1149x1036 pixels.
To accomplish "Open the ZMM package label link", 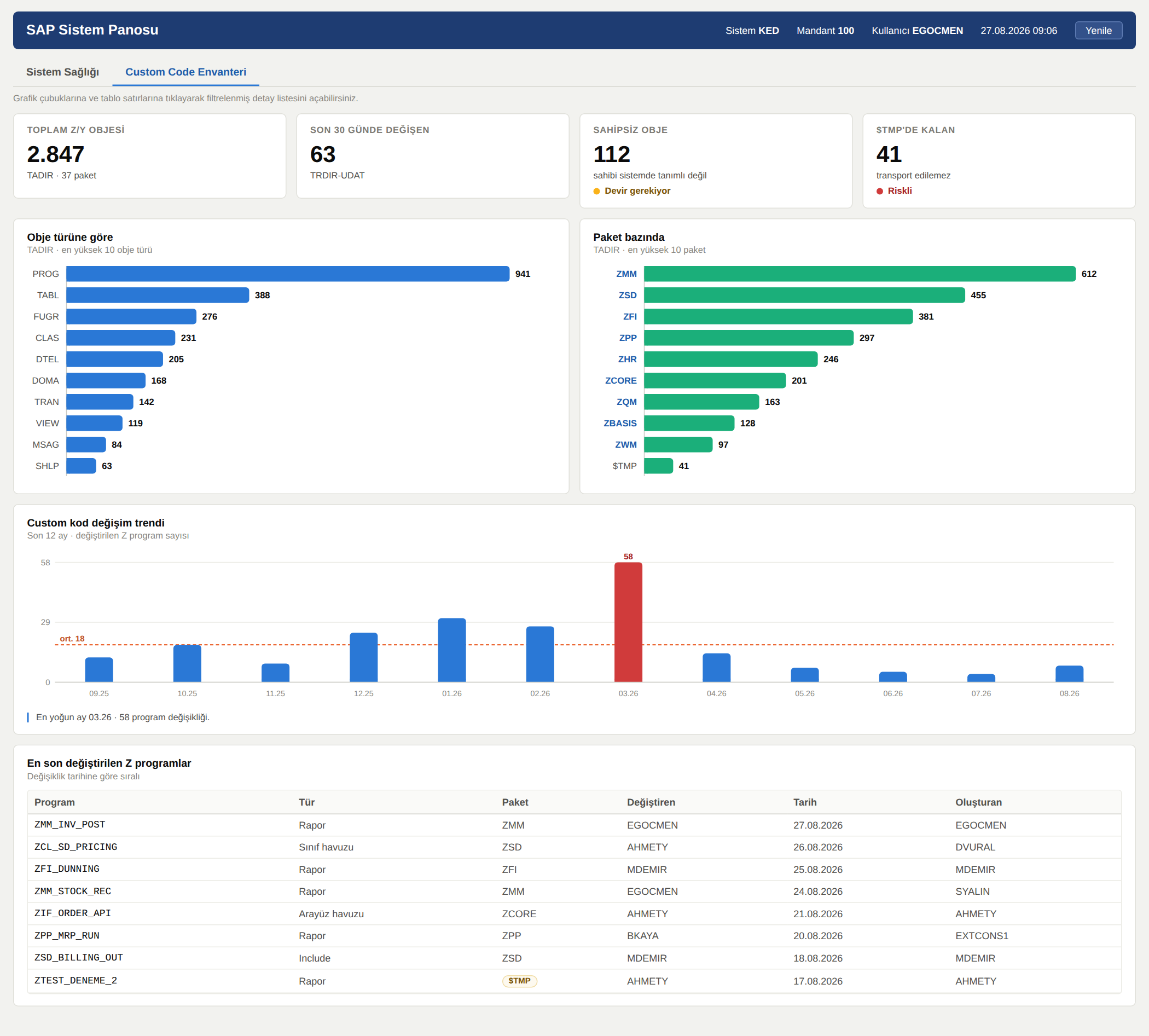I will (626, 274).
